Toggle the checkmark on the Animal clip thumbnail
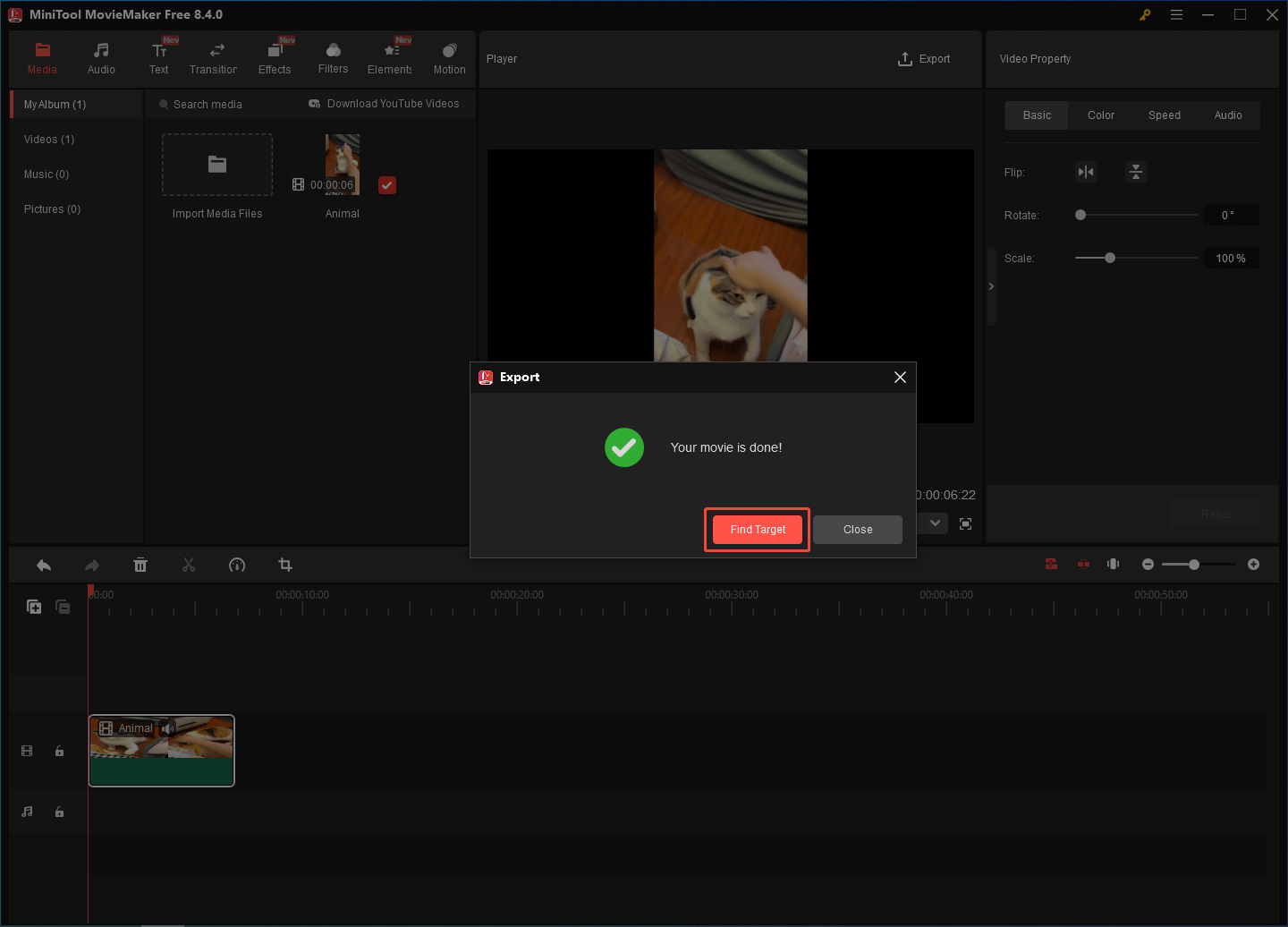Screen dimensions: 1288x927 (x=386, y=185)
